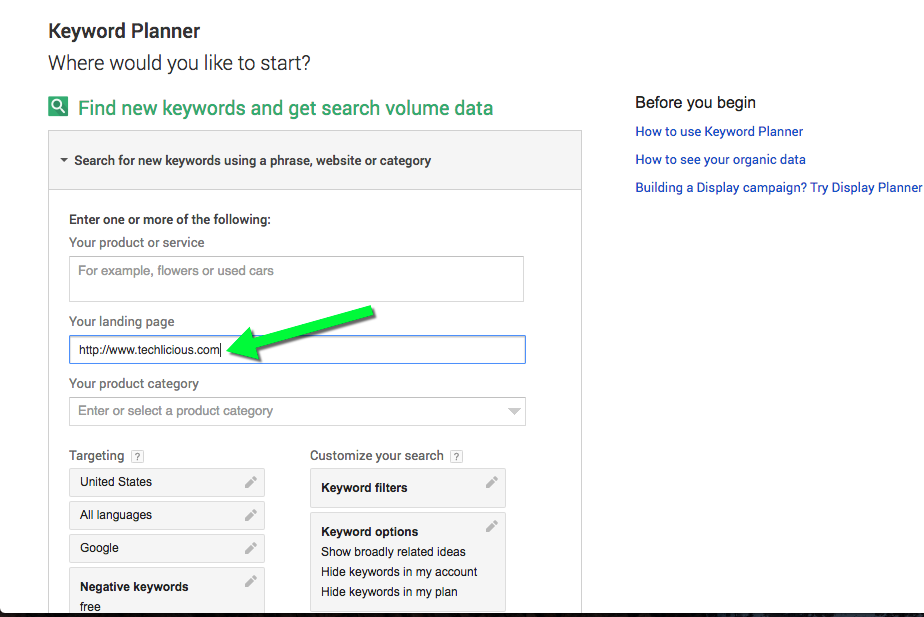Click the Enter or select a product category field
The image size is (924, 617).
(x=297, y=411)
